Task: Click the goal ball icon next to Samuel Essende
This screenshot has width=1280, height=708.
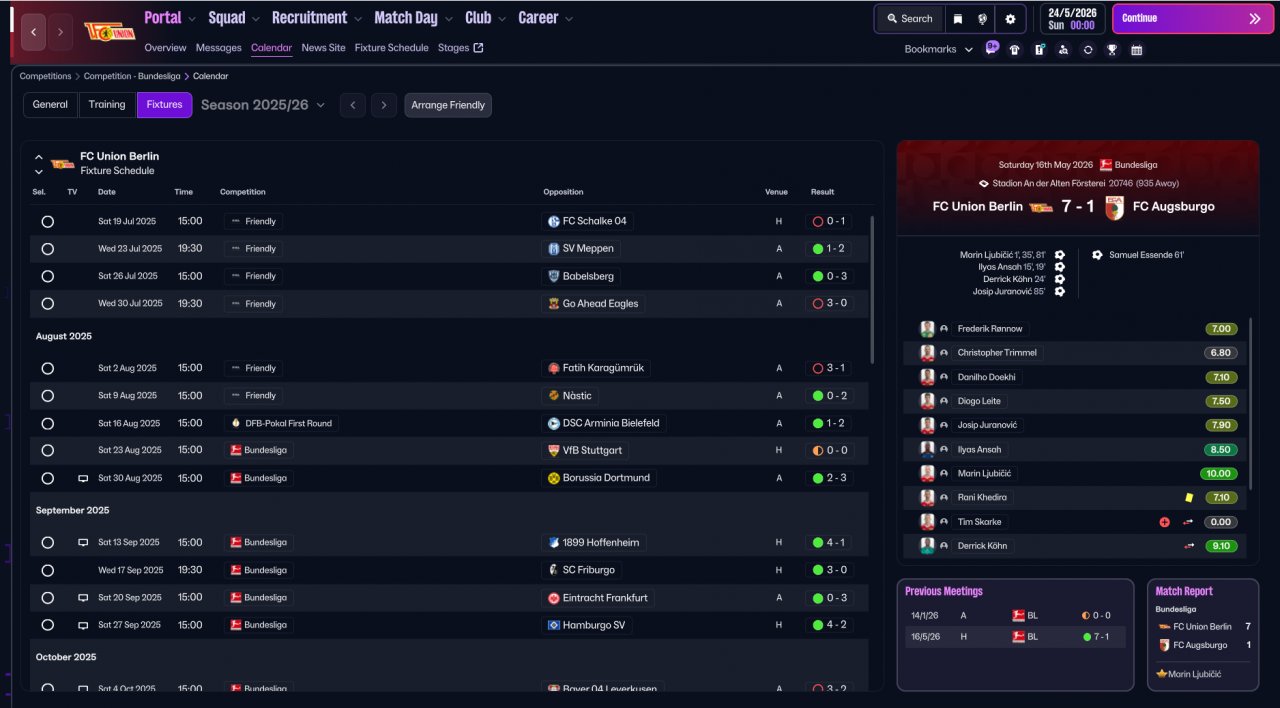Action: pos(1097,255)
